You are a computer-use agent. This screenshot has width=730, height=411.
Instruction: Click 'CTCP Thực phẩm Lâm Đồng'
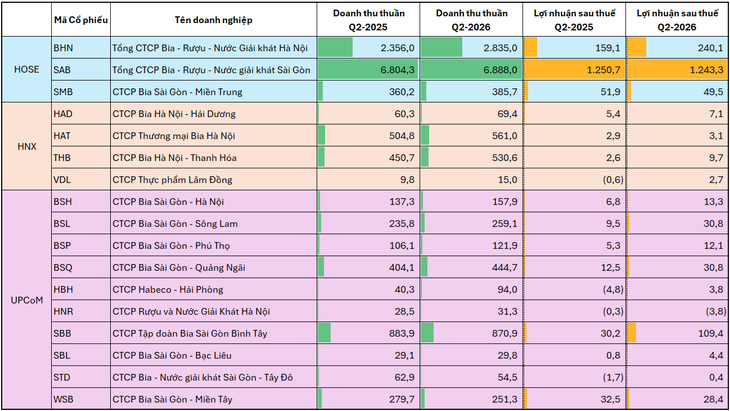coord(172,180)
